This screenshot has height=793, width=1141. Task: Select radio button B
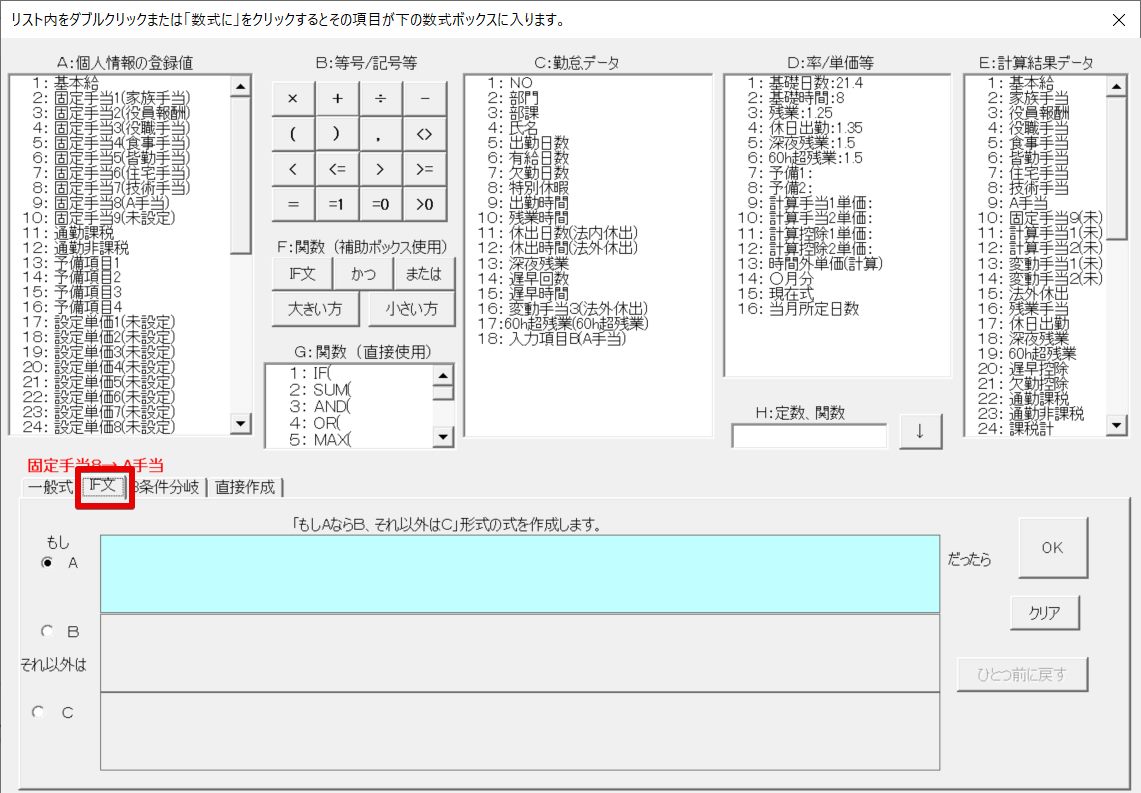[x=47, y=632]
